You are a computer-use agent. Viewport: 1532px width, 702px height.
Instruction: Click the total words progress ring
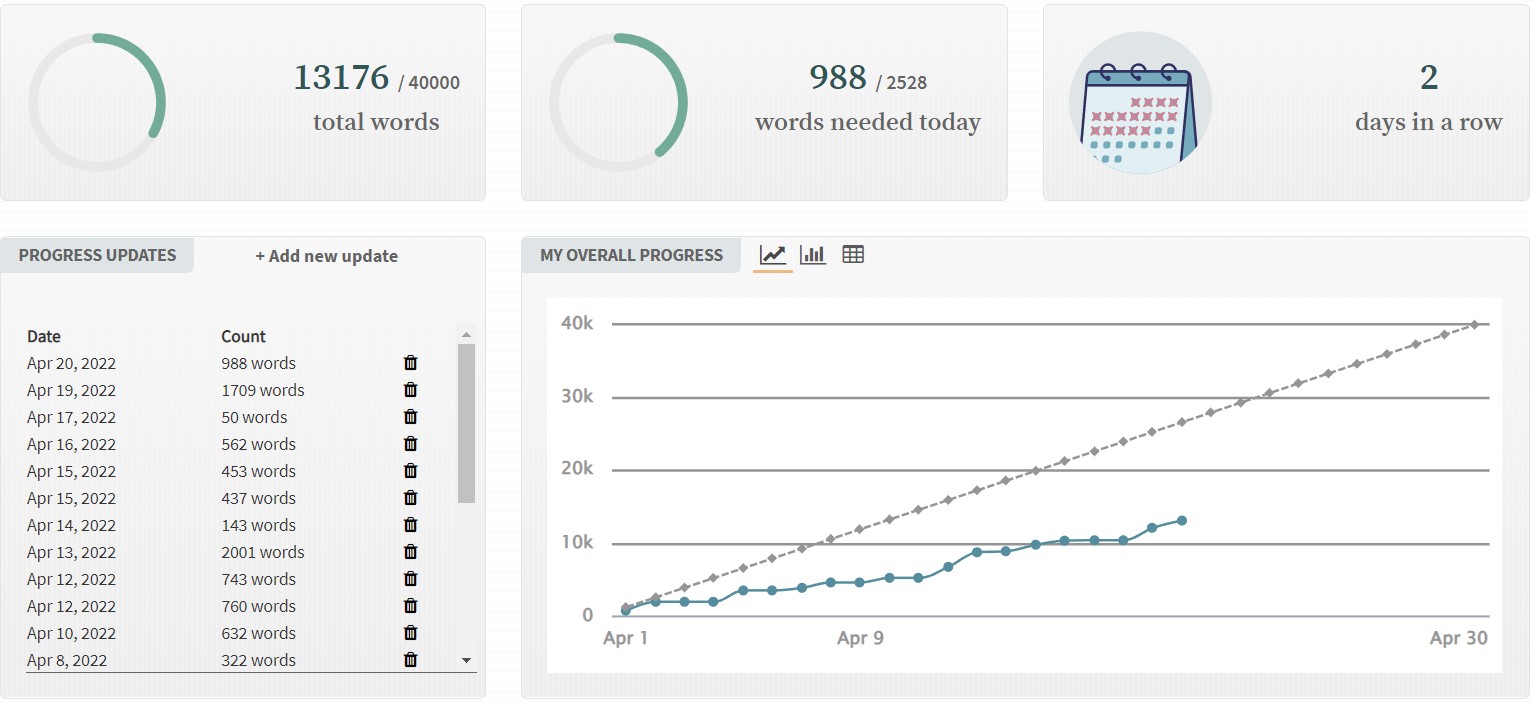pyautogui.click(x=96, y=102)
